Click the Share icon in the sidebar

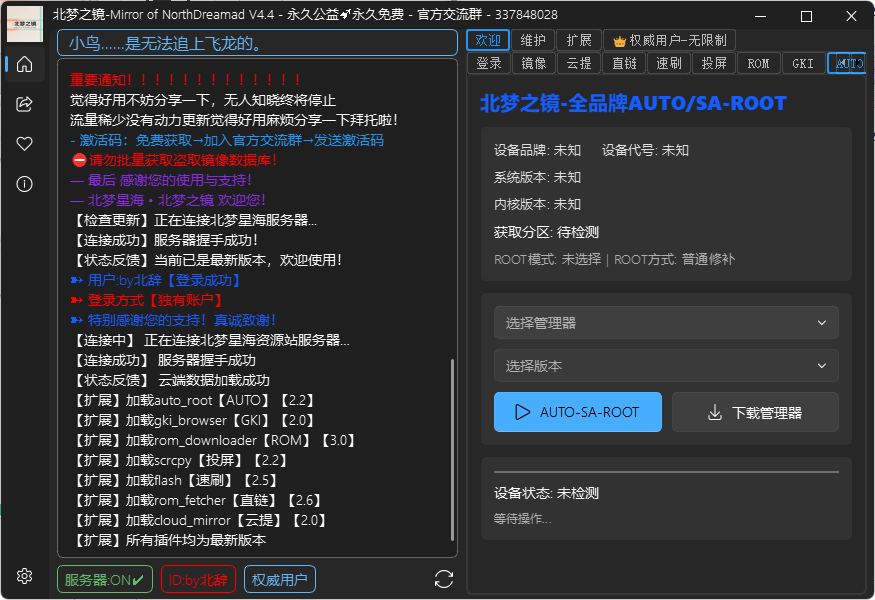(24, 103)
